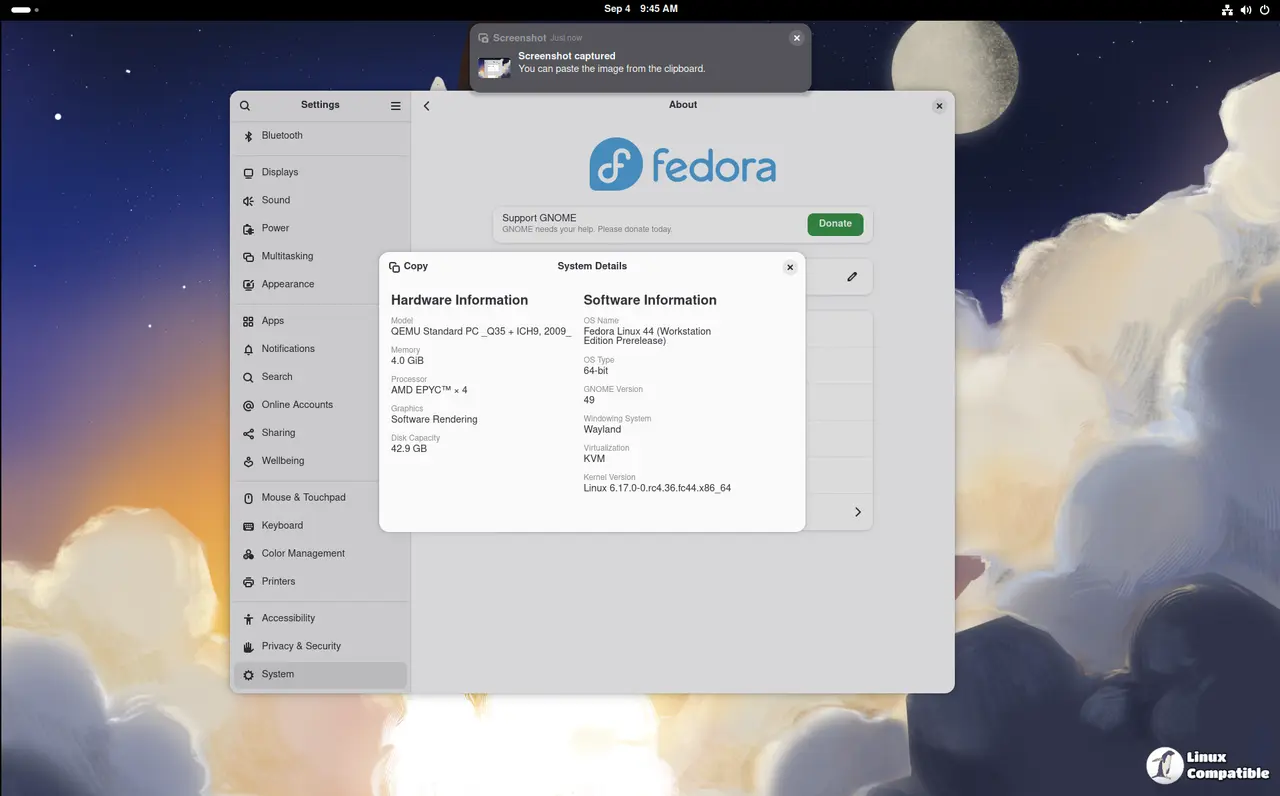Image resolution: width=1280 pixels, height=796 pixels.
Task: Go to Online Accounts settings
Action: (x=297, y=405)
